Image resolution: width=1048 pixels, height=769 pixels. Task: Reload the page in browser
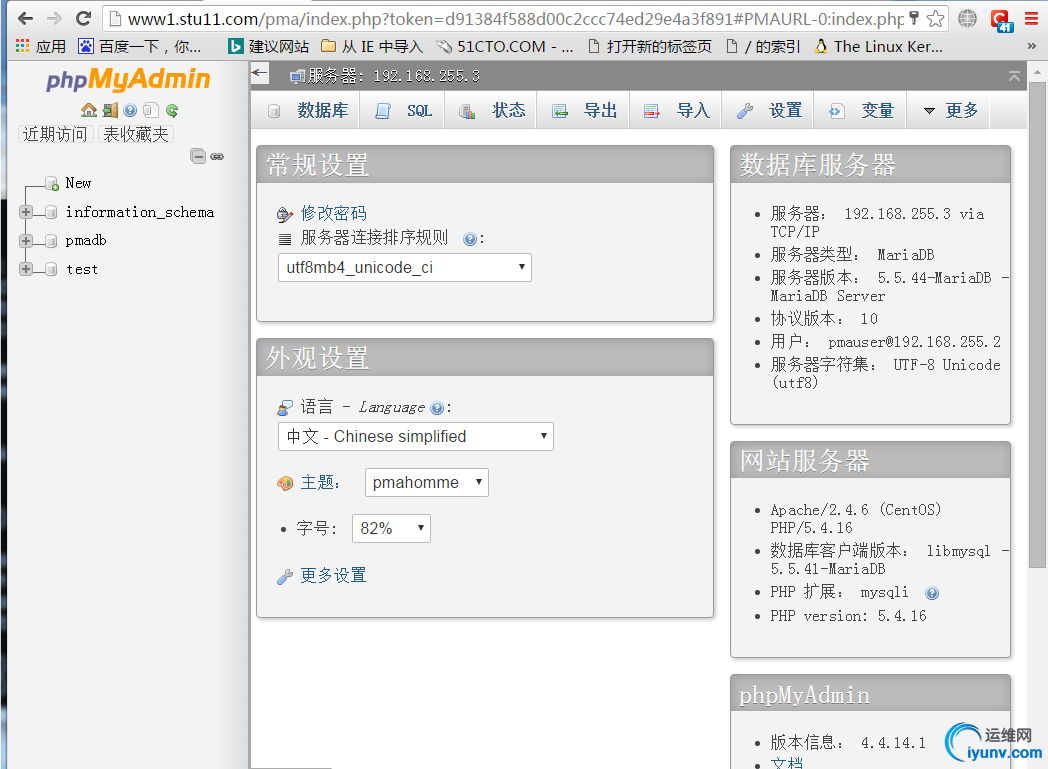pyautogui.click(x=83, y=19)
